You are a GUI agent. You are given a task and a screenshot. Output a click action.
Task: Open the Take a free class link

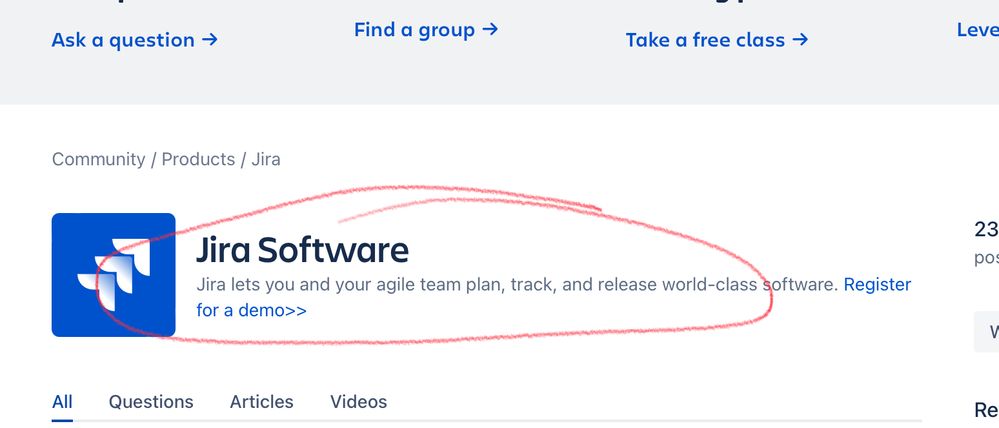(x=717, y=40)
